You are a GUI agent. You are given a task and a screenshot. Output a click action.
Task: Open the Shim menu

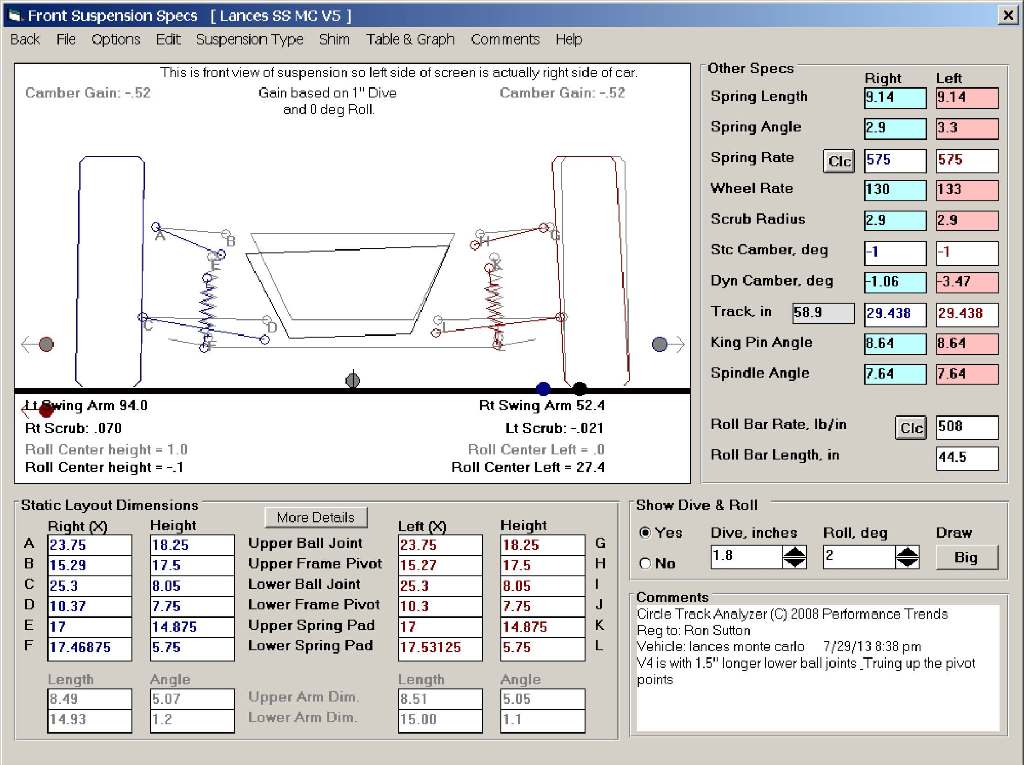tap(334, 40)
